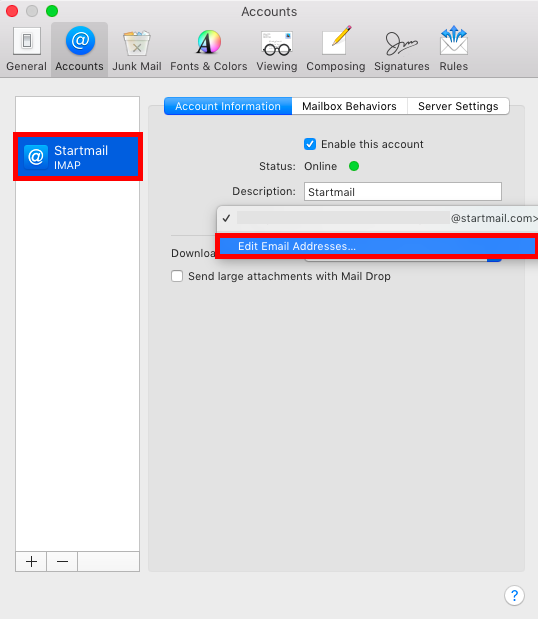The width and height of the screenshot is (538, 619).
Task: Open the Viewing preferences pane
Action: [x=277, y=49]
